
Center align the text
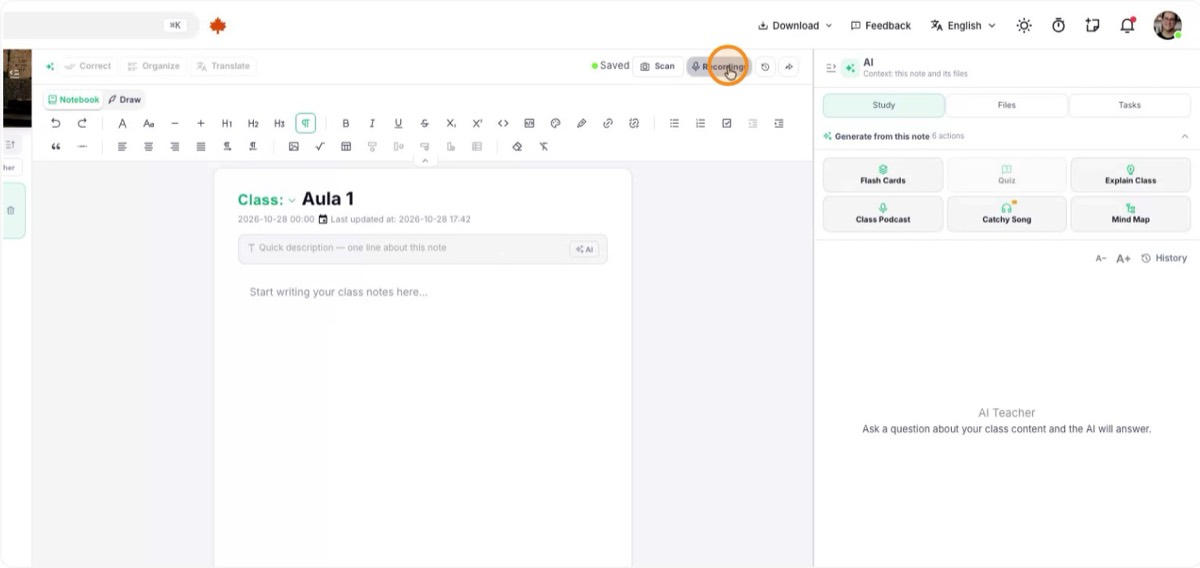pos(148,146)
